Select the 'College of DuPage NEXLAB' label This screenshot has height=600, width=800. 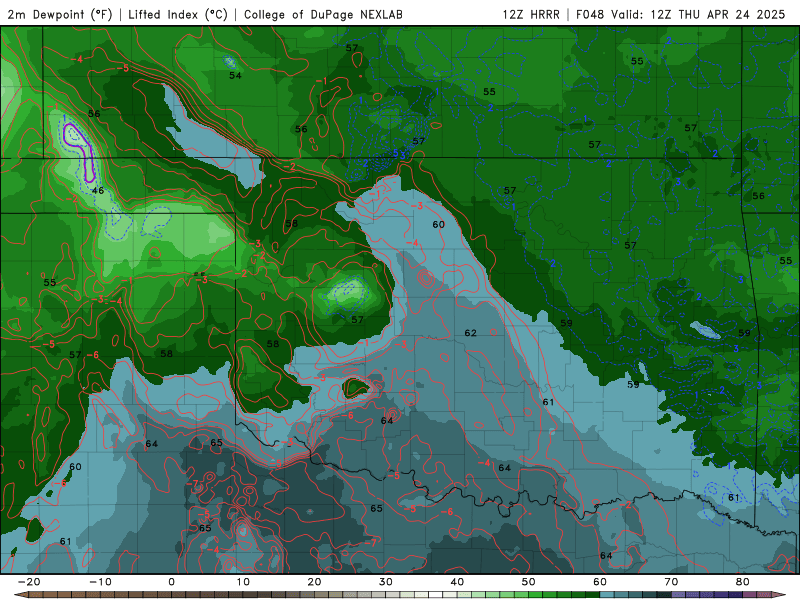click(x=323, y=15)
